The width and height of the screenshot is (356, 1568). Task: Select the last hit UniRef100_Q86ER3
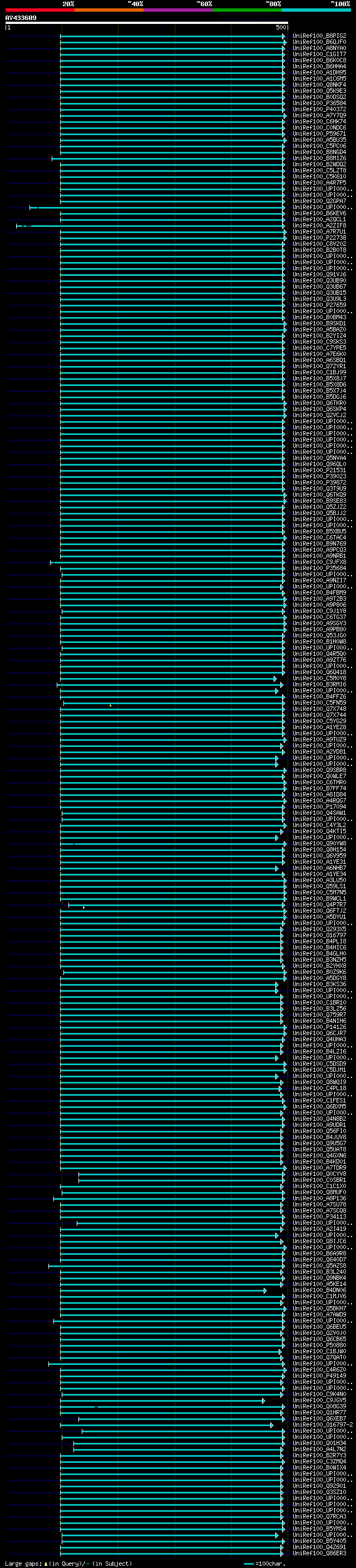[x=319, y=1554]
